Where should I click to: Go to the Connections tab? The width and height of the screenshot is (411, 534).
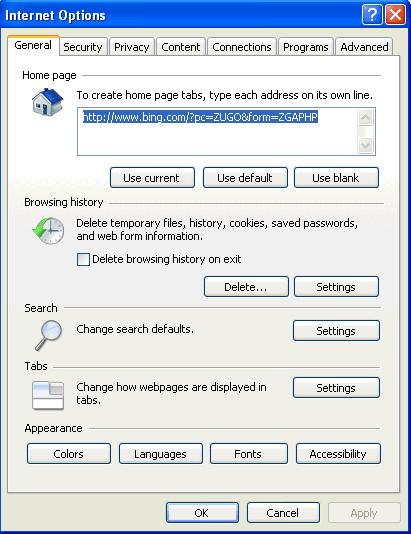coord(242,47)
